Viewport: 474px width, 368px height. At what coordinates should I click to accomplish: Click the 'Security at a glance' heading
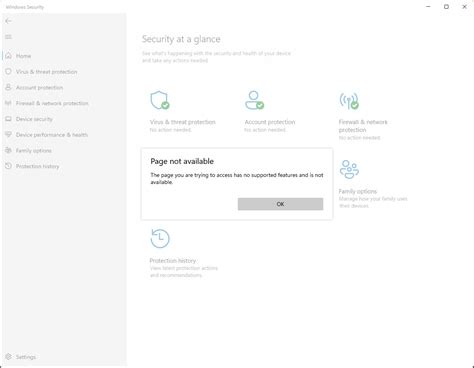181,39
